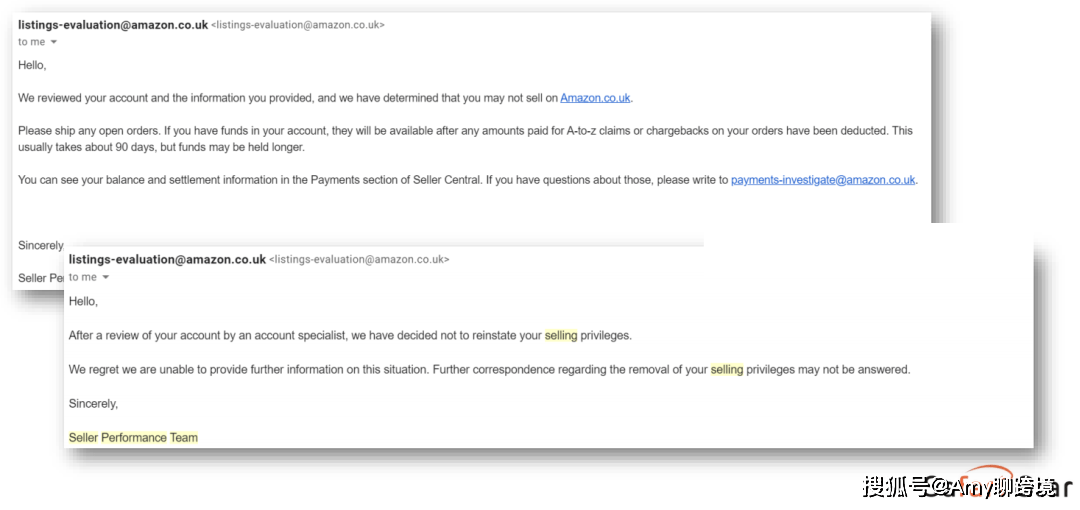The height and width of the screenshot is (510, 1080).
Task: Expand recipient details in second email
Action: click(105, 277)
